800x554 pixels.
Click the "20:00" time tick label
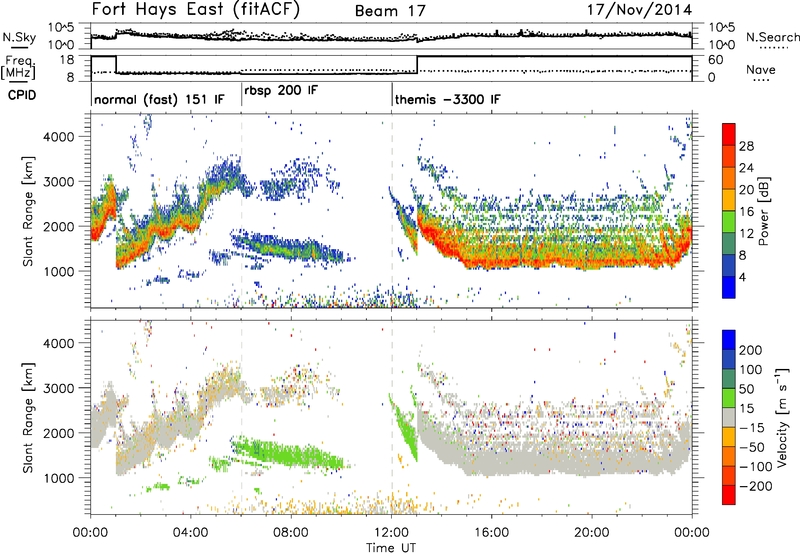click(x=592, y=533)
